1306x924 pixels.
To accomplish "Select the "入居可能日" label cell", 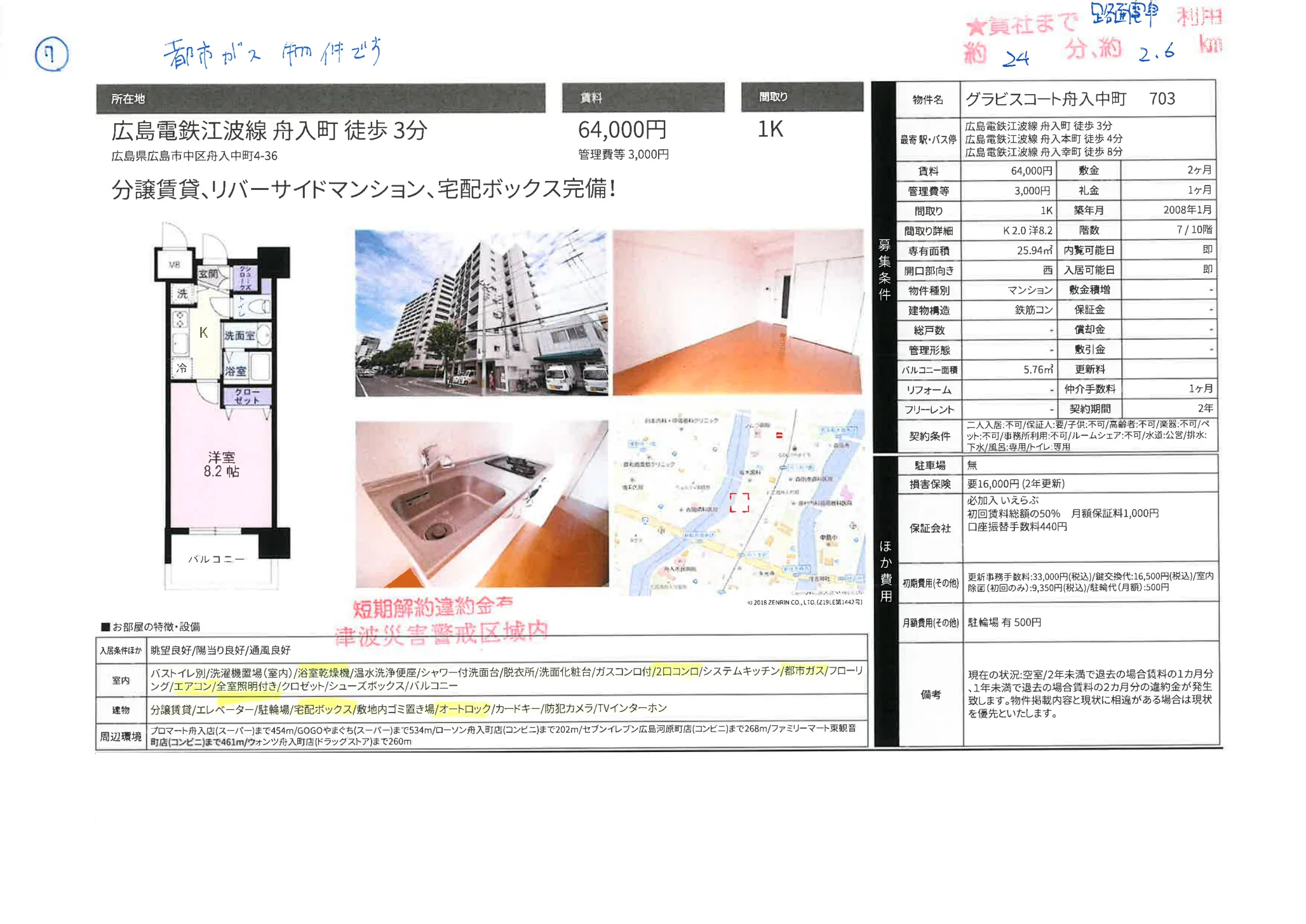I will (x=1089, y=271).
